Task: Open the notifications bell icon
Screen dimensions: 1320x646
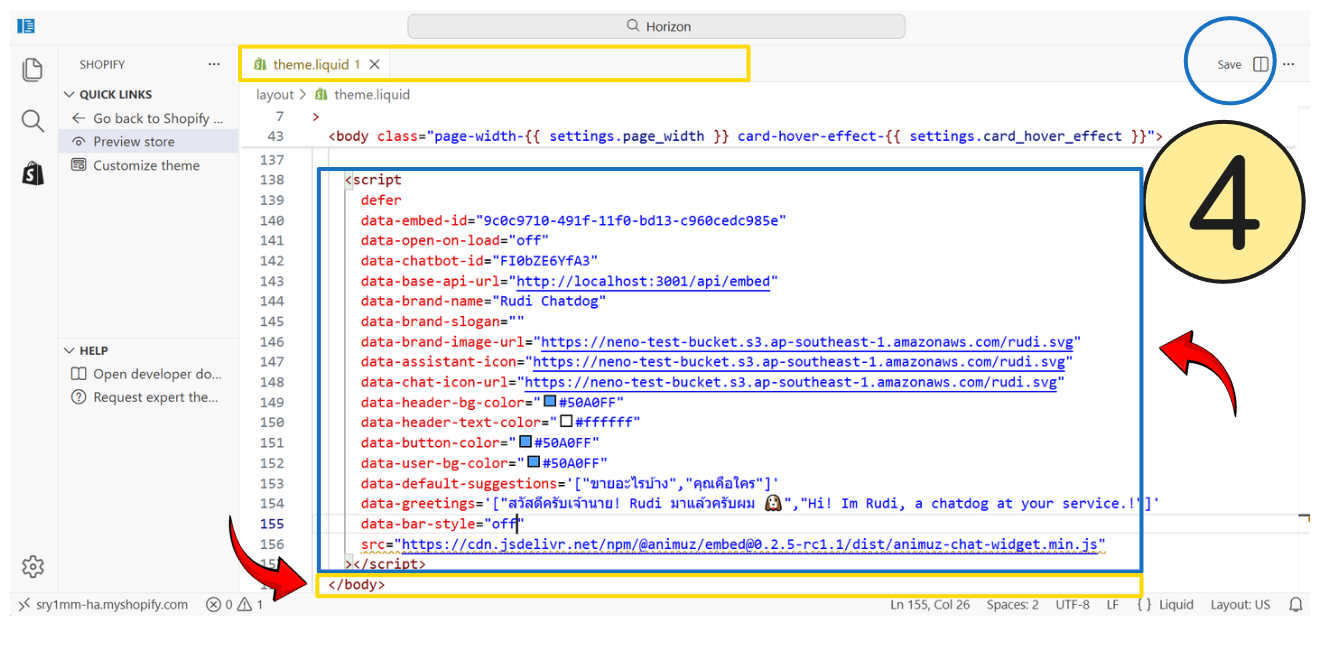Action: 1296,604
